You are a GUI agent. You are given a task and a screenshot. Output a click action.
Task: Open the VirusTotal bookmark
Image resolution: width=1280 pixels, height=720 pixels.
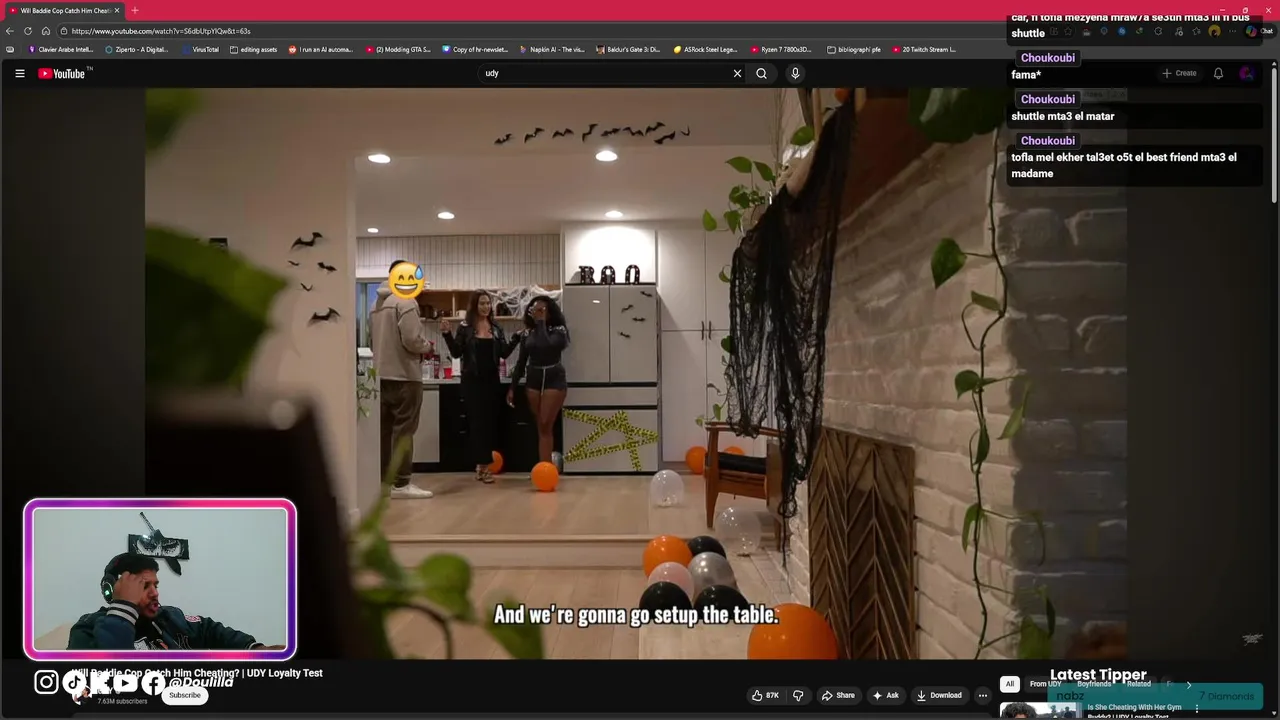(x=202, y=49)
